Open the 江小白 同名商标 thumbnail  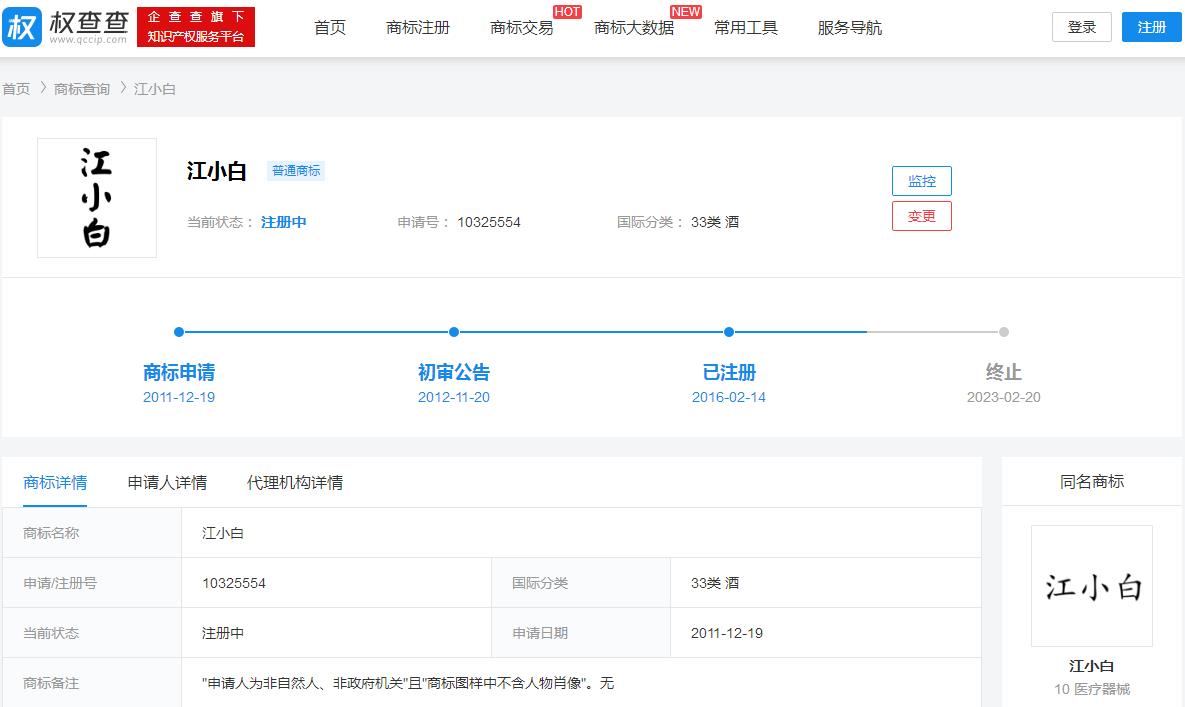(1091, 585)
